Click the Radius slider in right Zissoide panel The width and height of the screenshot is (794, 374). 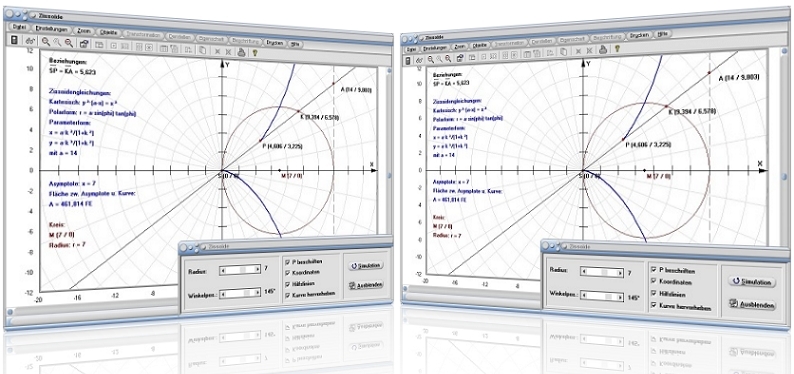602,272
